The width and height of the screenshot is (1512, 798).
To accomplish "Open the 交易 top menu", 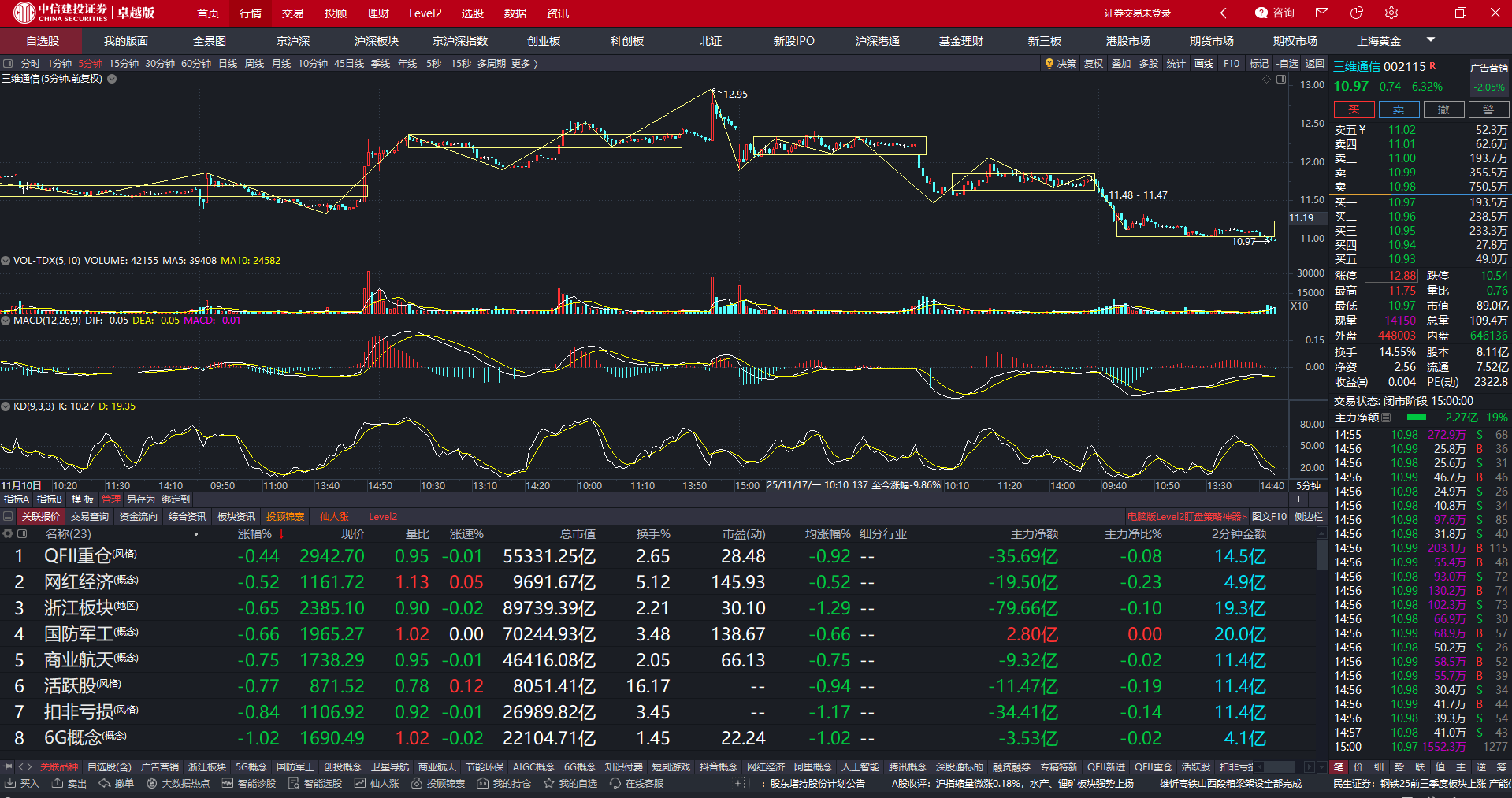I will (292, 13).
